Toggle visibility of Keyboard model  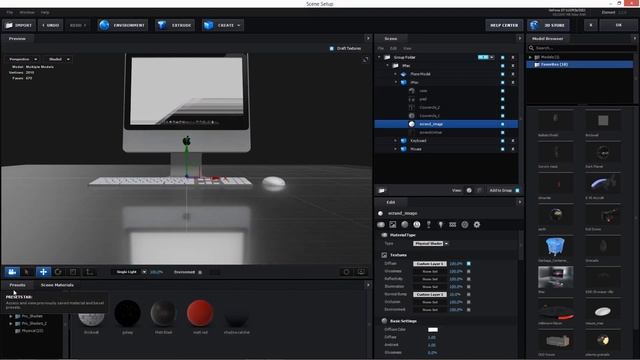pyautogui.click(x=502, y=141)
